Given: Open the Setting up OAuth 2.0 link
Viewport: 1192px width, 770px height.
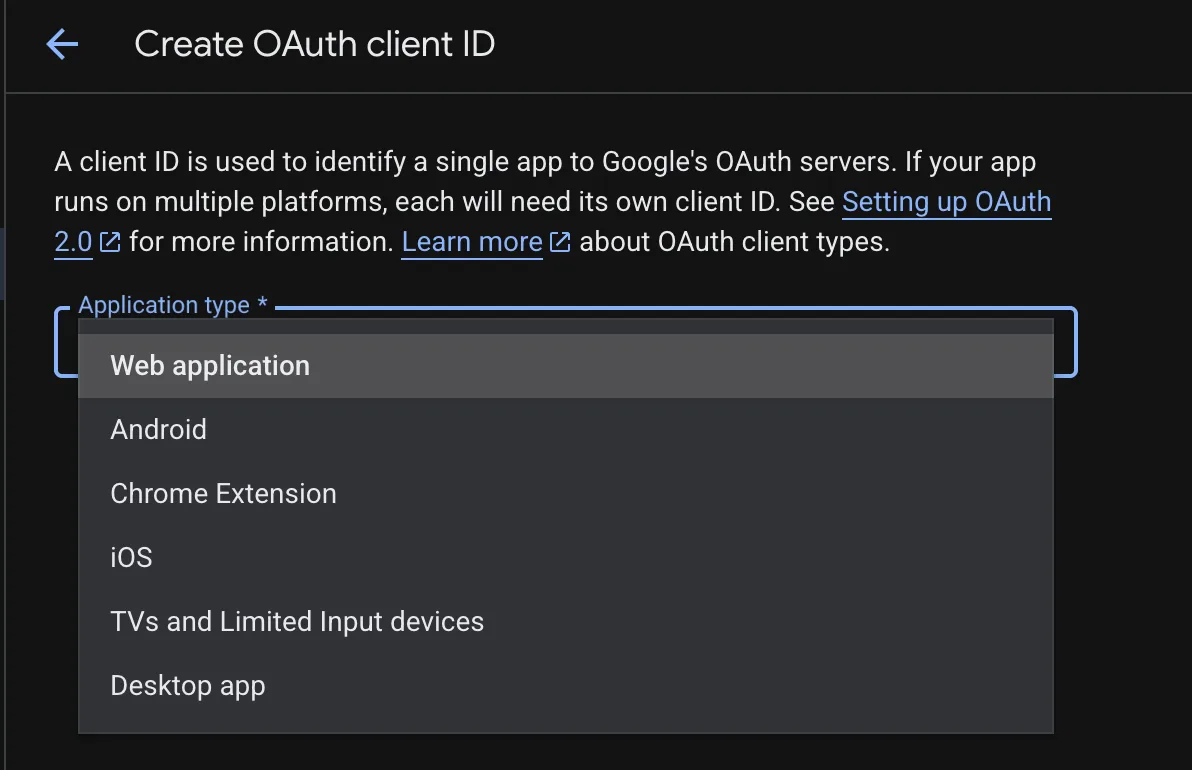Looking at the screenshot, I should pos(946,202).
